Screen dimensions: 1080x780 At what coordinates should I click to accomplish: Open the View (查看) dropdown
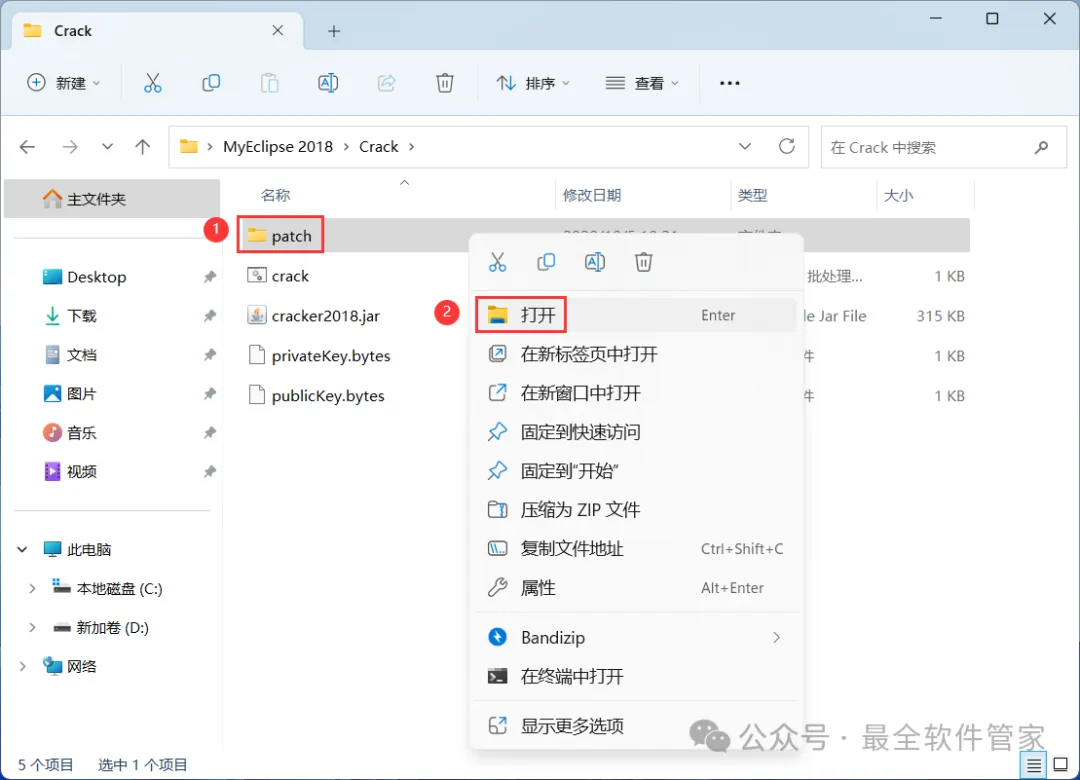tap(642, 83)
